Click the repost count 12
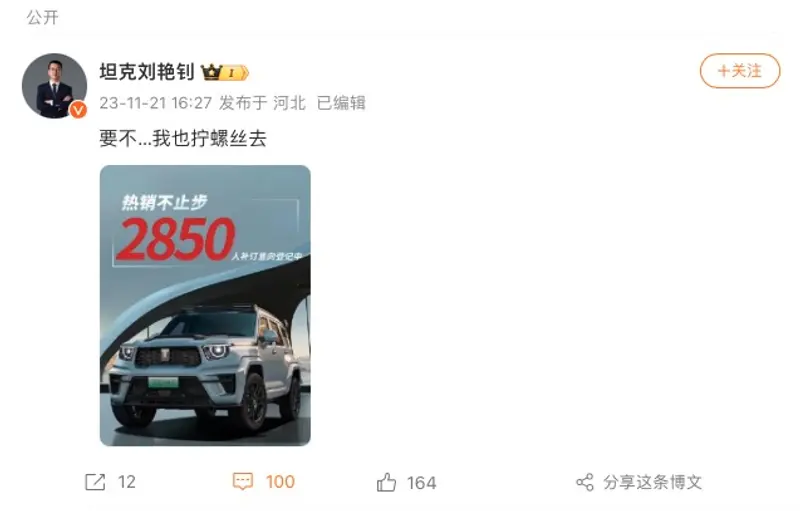This screenshot has width=800, height=511. (127, 482)
